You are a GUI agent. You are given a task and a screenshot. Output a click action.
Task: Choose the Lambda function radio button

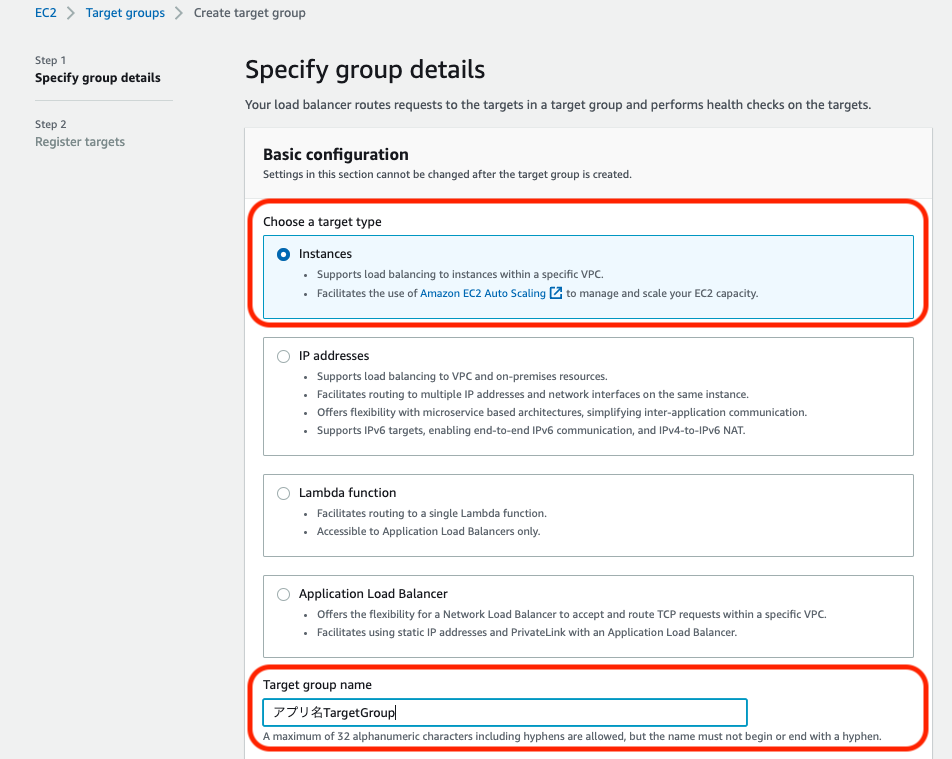click(x=284, y=493)
